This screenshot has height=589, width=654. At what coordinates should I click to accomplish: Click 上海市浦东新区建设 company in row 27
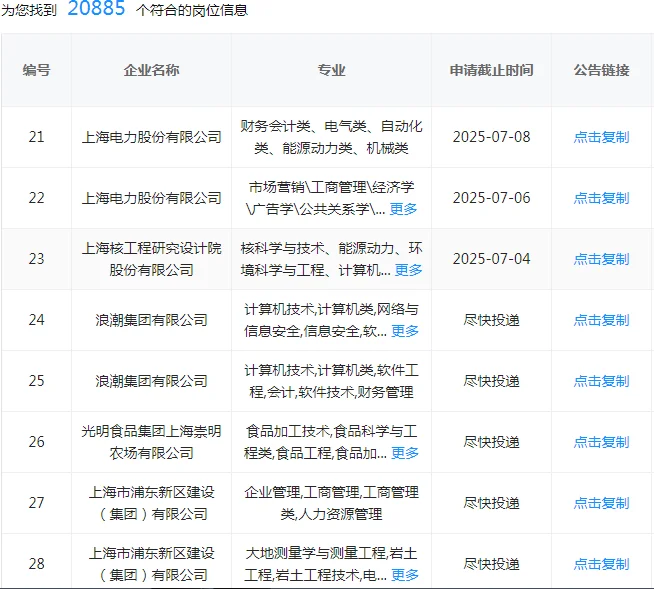click(x=151, y=503)
